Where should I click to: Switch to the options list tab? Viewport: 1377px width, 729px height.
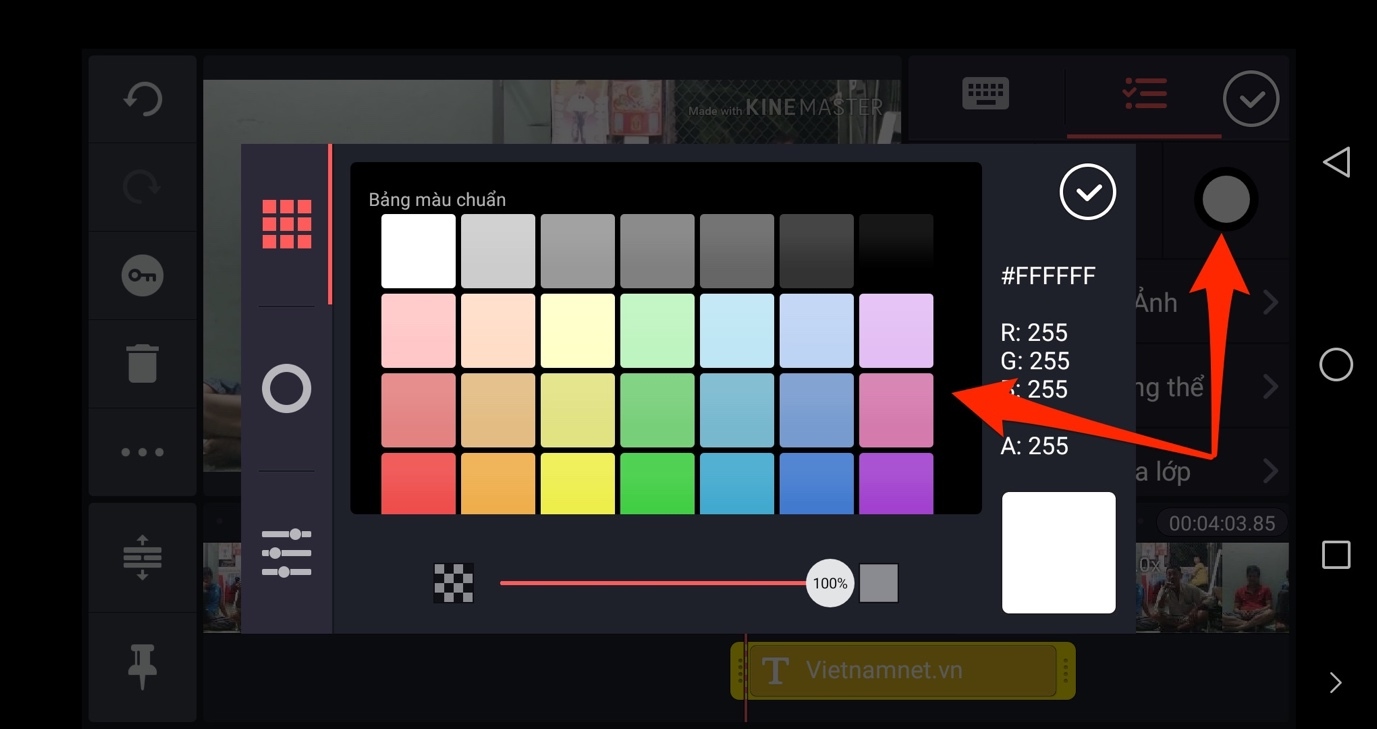1144,95
